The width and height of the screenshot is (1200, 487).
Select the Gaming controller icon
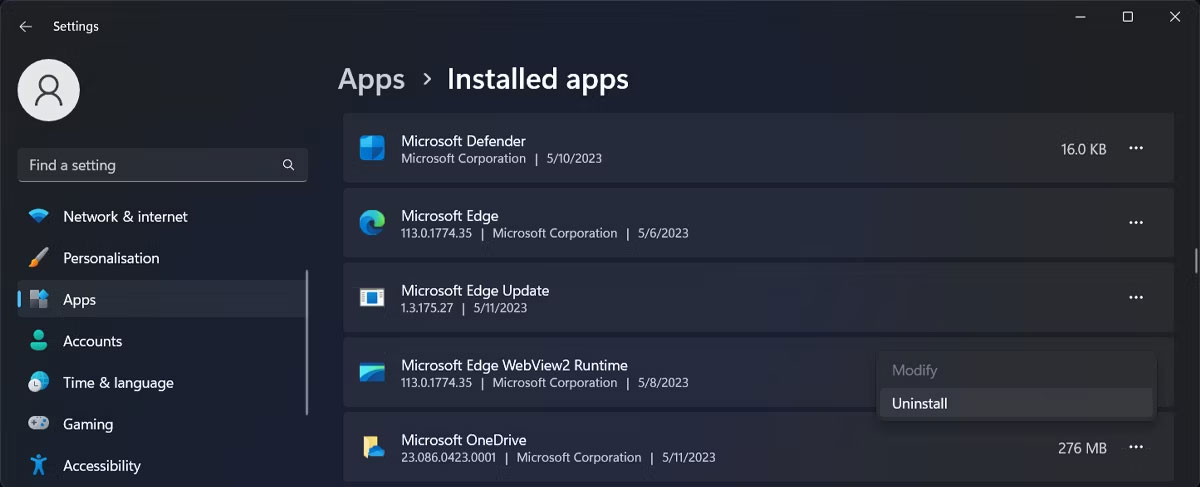tap(39, 424)
